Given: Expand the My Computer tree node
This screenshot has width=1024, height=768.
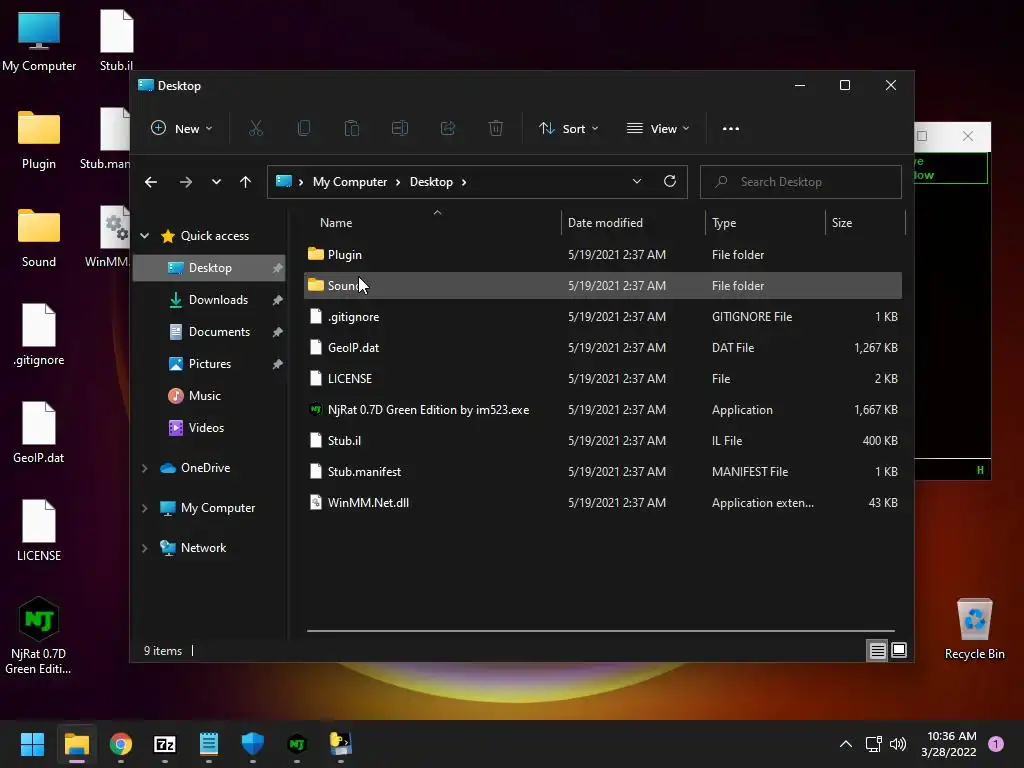Looking at the screenshot, I should coord(145,508).
